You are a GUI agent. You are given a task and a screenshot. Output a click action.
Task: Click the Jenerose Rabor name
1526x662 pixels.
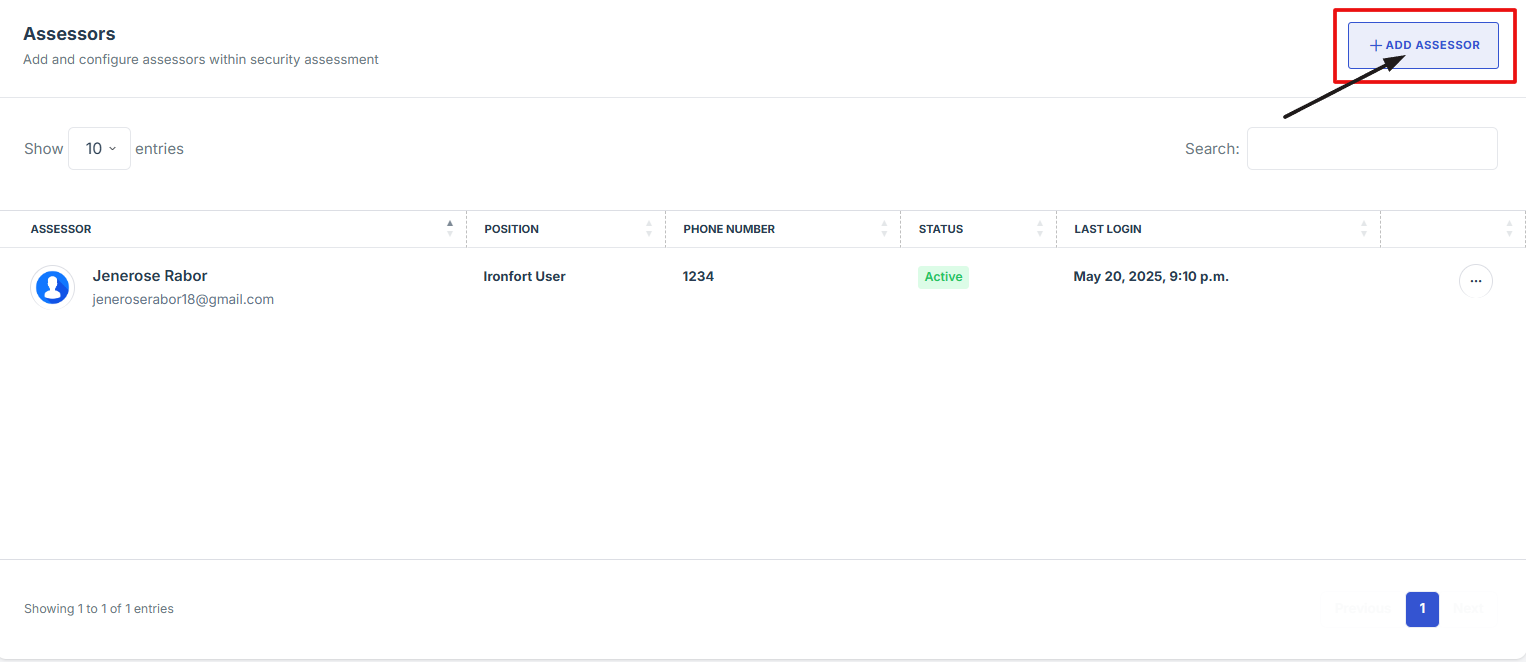tap(150, 276)
